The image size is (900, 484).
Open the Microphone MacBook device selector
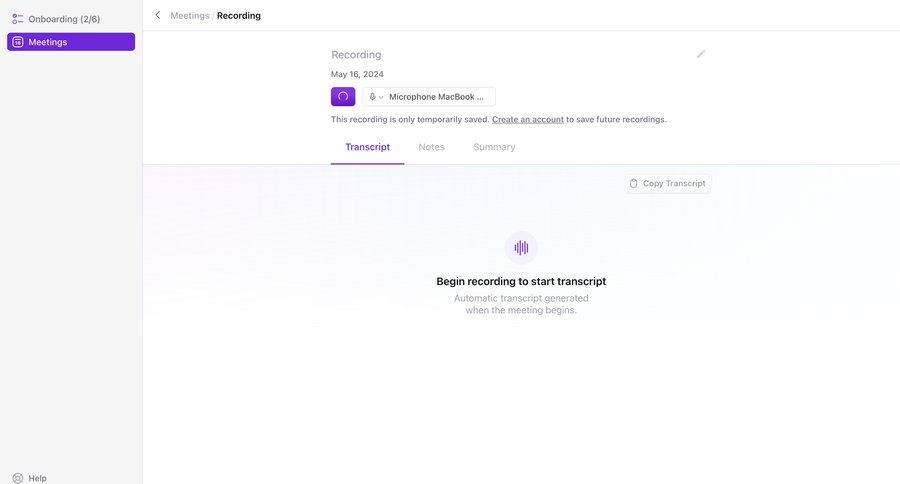coord(436,97)
